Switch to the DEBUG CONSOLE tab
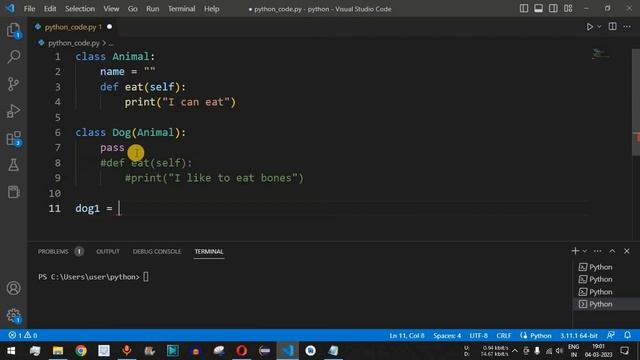Viewport: 640px width, 360px height. pos(157,251)
